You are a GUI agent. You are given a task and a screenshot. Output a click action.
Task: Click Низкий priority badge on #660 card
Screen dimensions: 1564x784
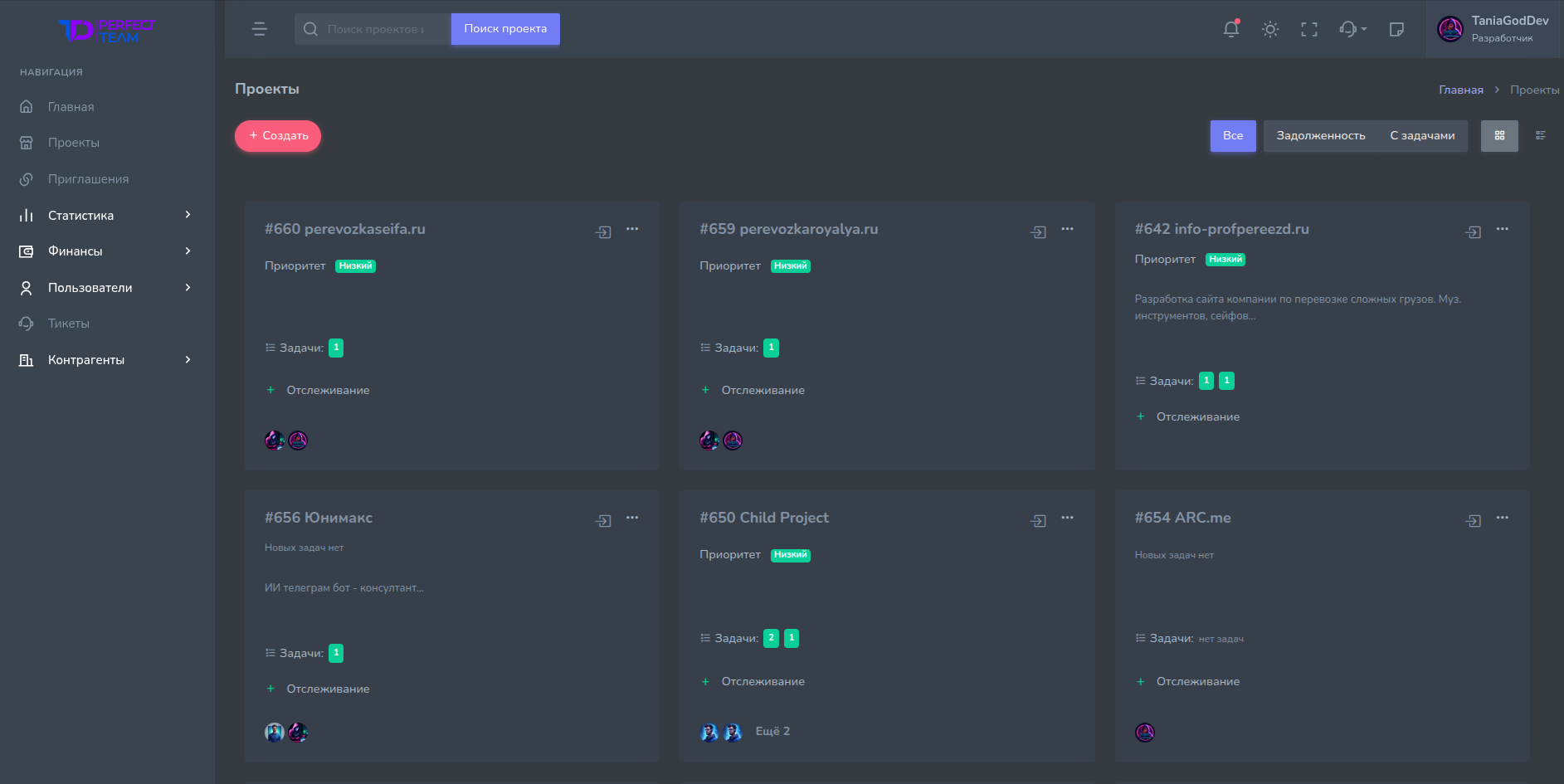(x=355, y=266)
